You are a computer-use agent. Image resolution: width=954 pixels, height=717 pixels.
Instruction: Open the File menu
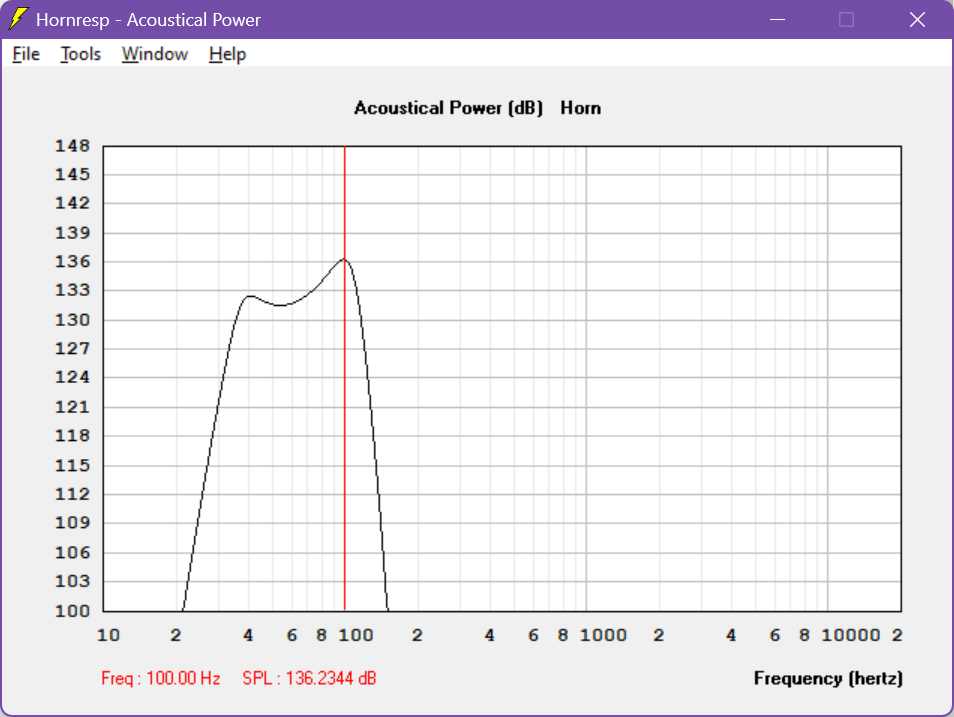(26, 54)
